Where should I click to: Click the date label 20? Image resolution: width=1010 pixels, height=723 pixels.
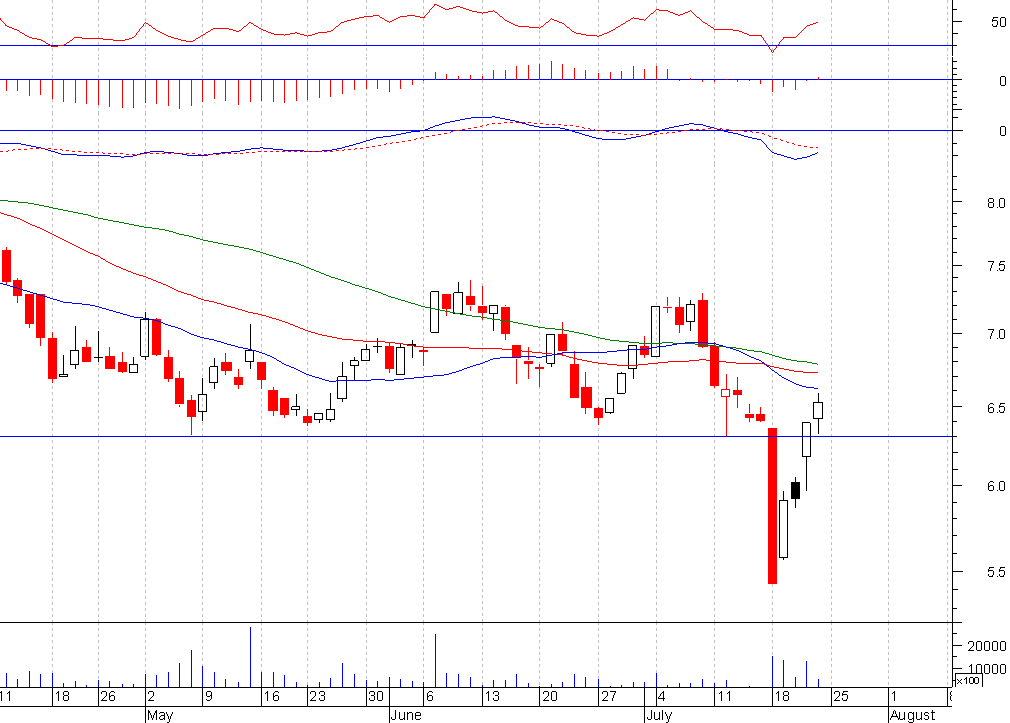549,697
